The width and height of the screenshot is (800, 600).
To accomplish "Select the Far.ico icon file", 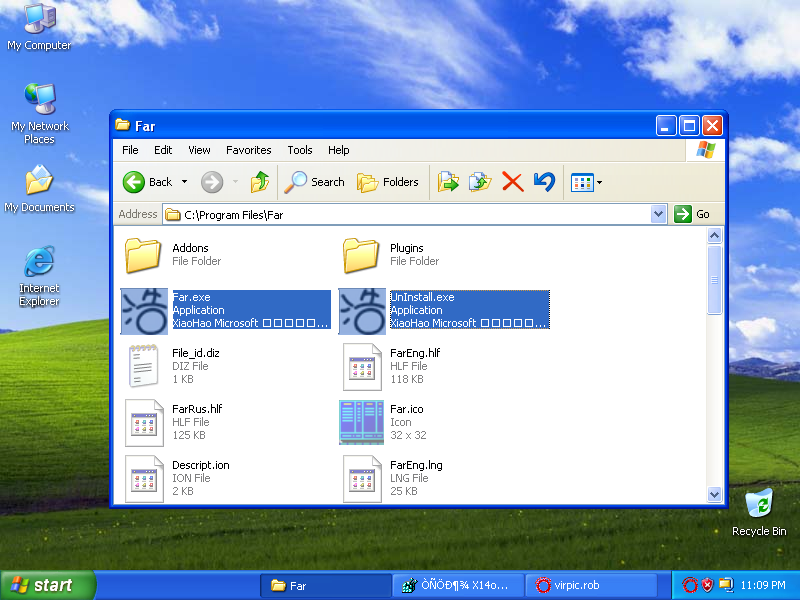I will (361, 422).
